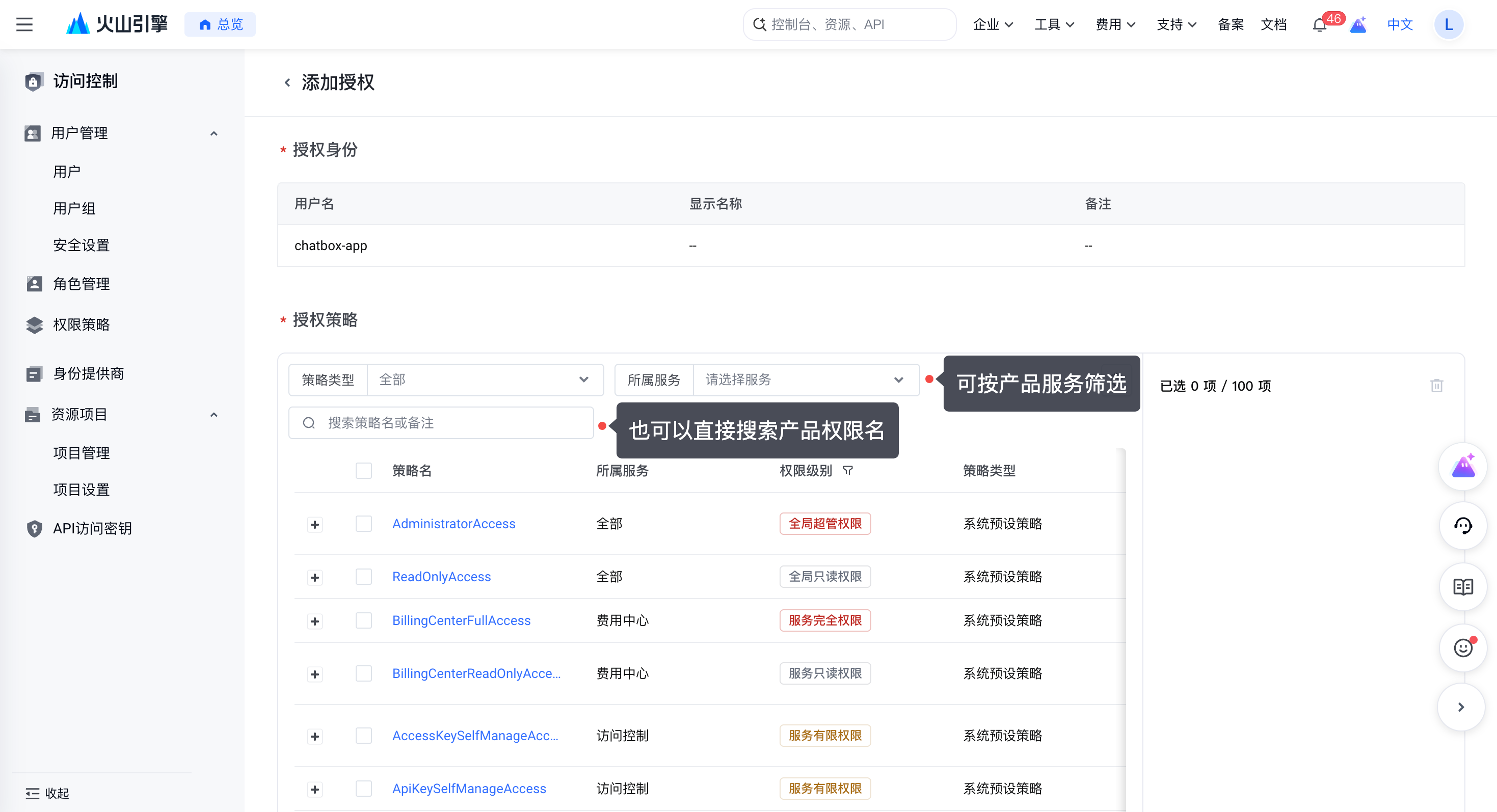The image size is (1497, 812).
Task: Click the notification bell icon
Action: (x=1319, y=25)
